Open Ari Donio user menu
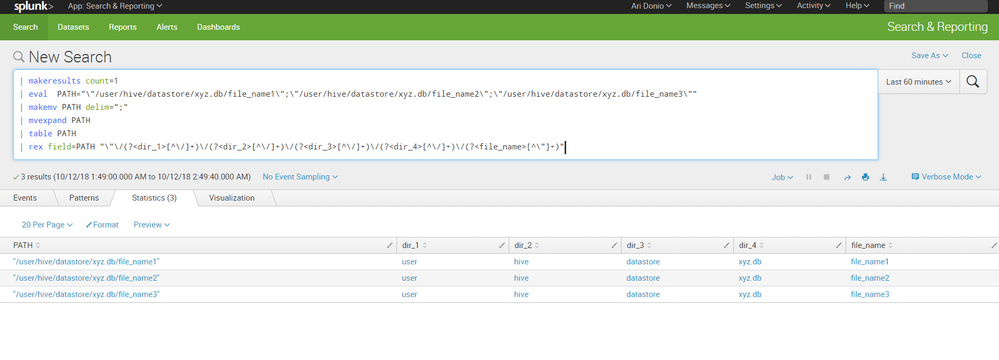This screenshot has width=999, height=360. pos(651,6)
